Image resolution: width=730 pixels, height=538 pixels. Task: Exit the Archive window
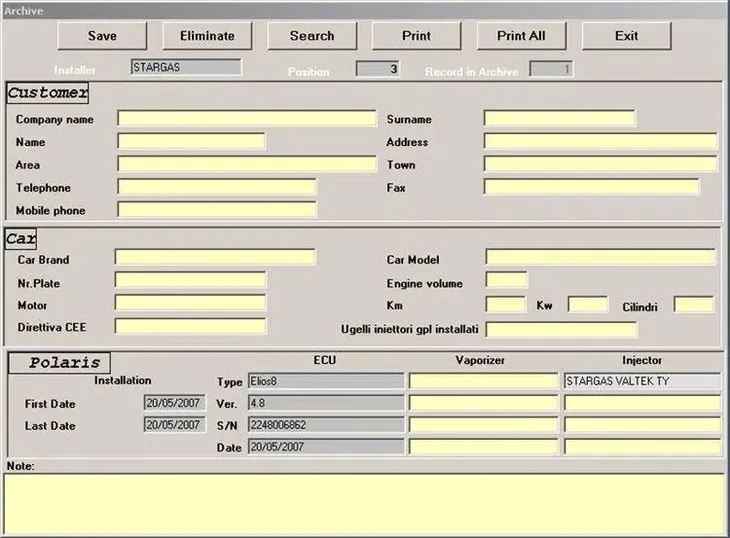[x=626, y=36]
